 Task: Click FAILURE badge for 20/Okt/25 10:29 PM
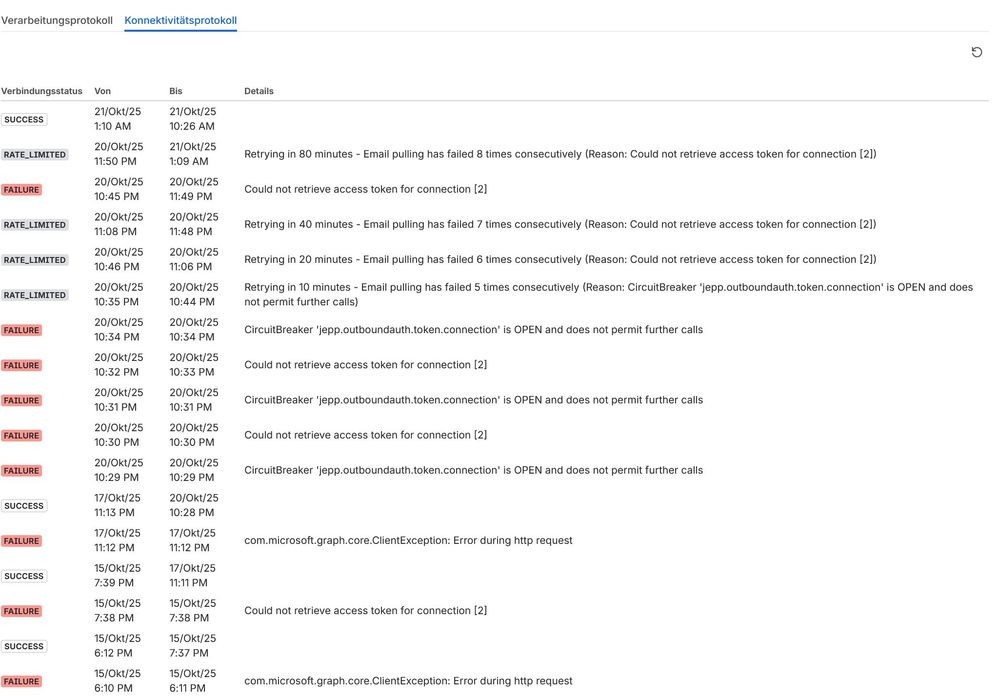click(x=22, y=471)
